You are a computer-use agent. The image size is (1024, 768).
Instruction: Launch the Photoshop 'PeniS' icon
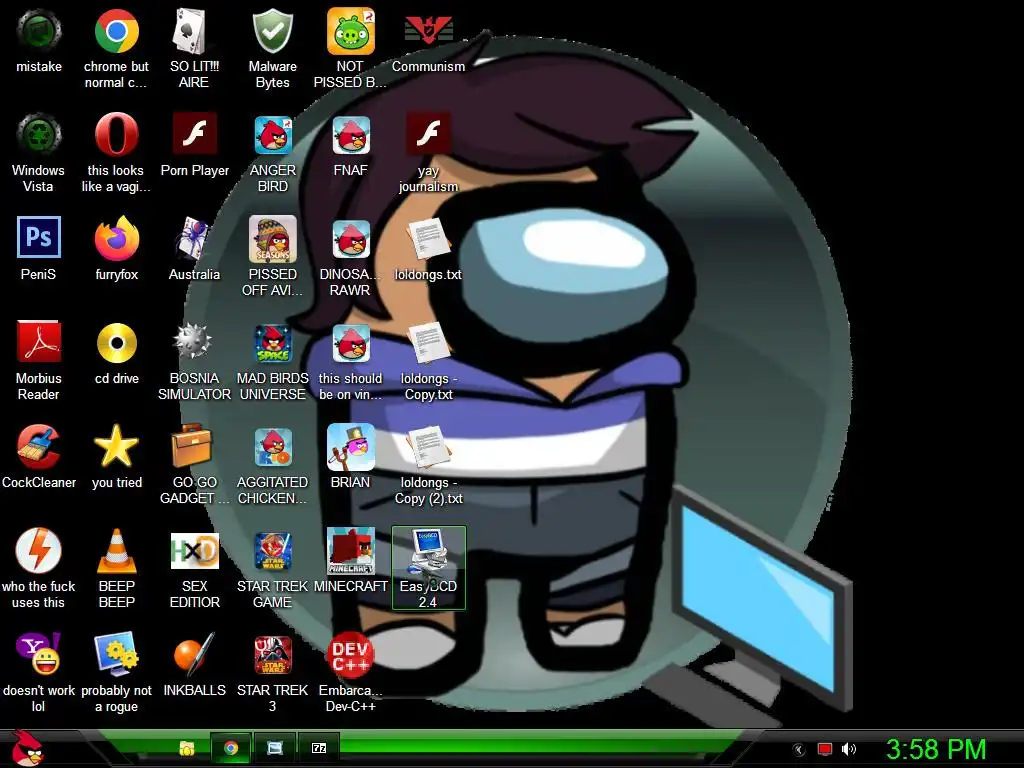click(39, 238)
